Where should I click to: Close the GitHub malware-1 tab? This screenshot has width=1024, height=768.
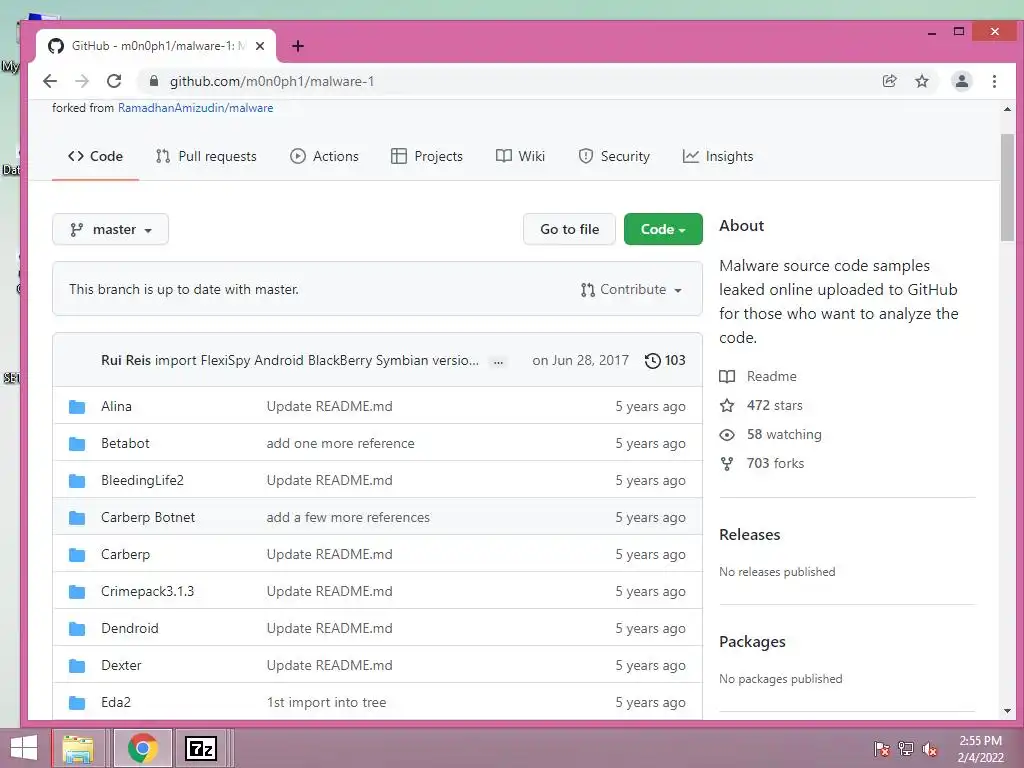(x=260, y=46)
